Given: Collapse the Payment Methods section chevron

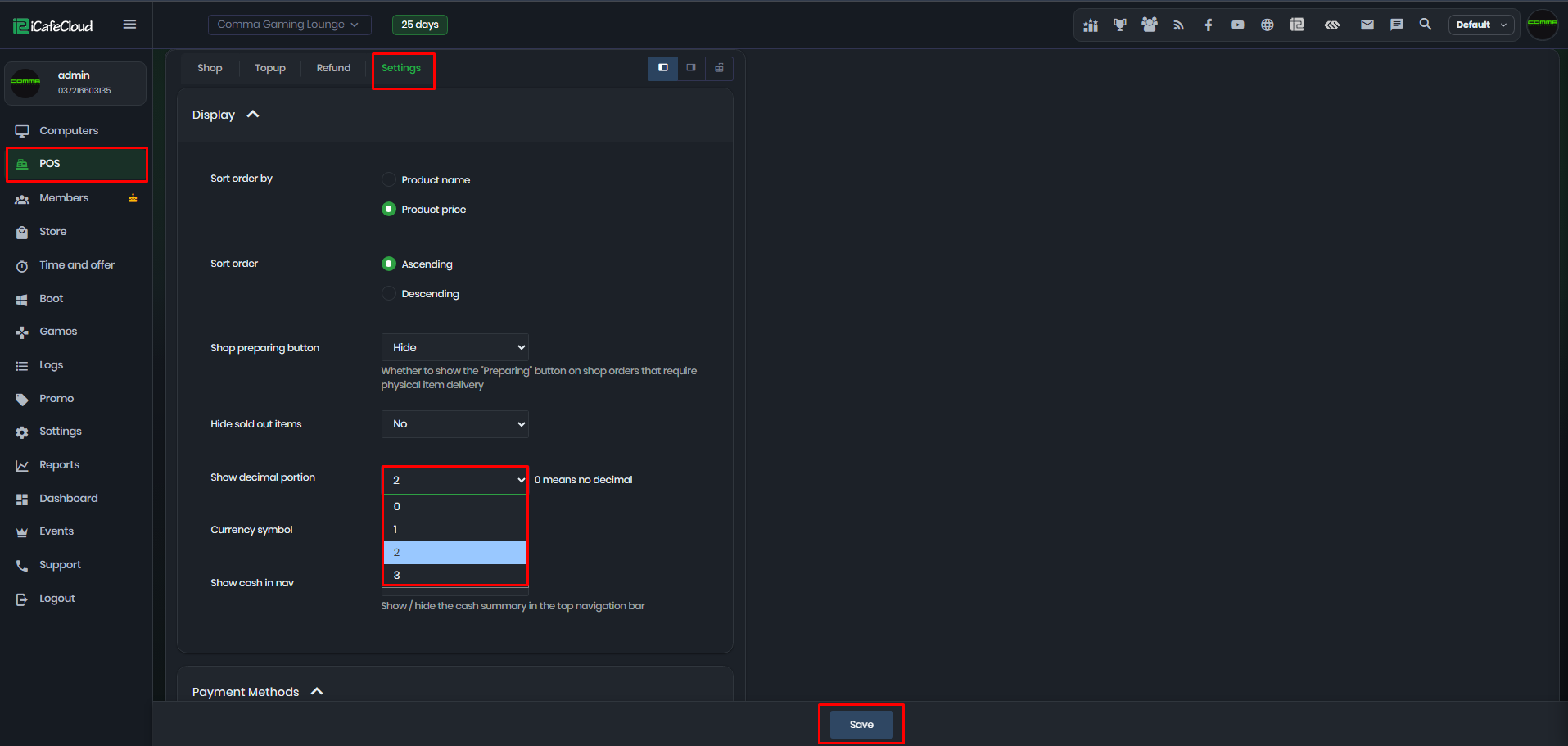Looking at the screenshot, I should click(x=317, y=692).
